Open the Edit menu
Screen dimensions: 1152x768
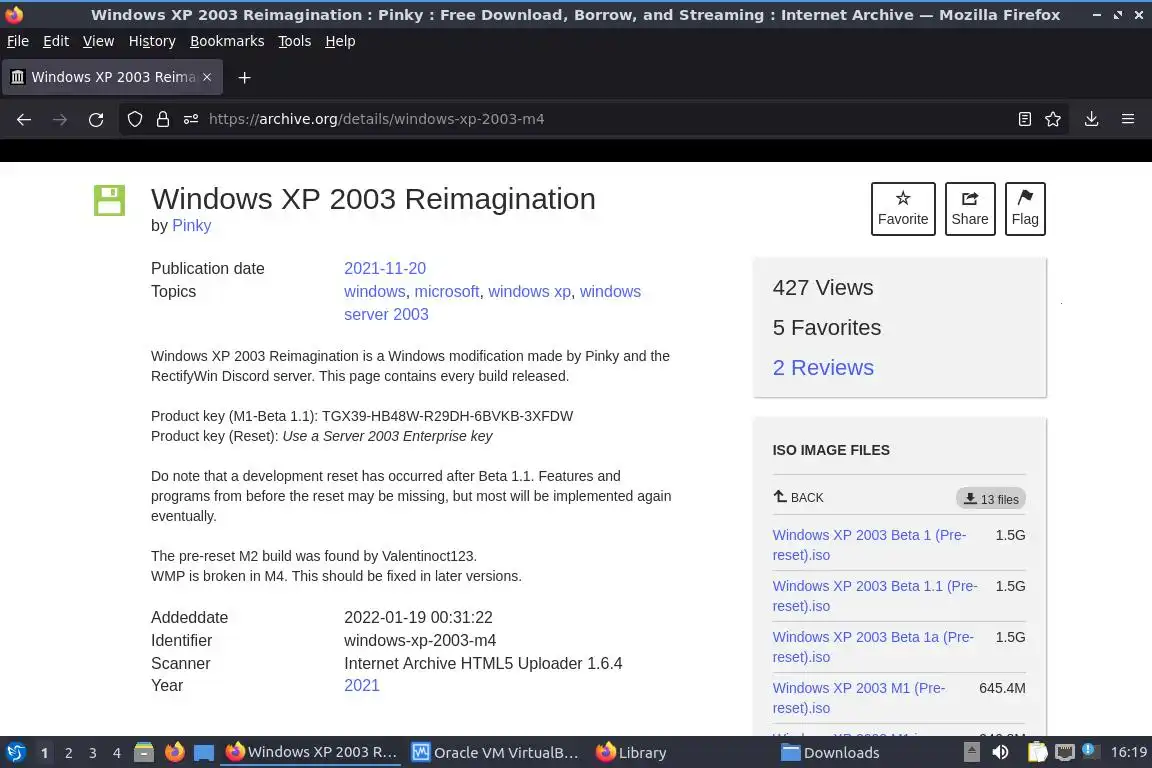[56, 41]
